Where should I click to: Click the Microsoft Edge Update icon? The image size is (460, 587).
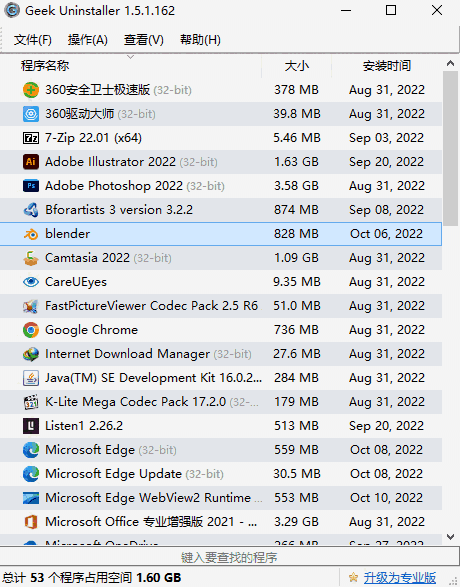click(x=31, y=474)
